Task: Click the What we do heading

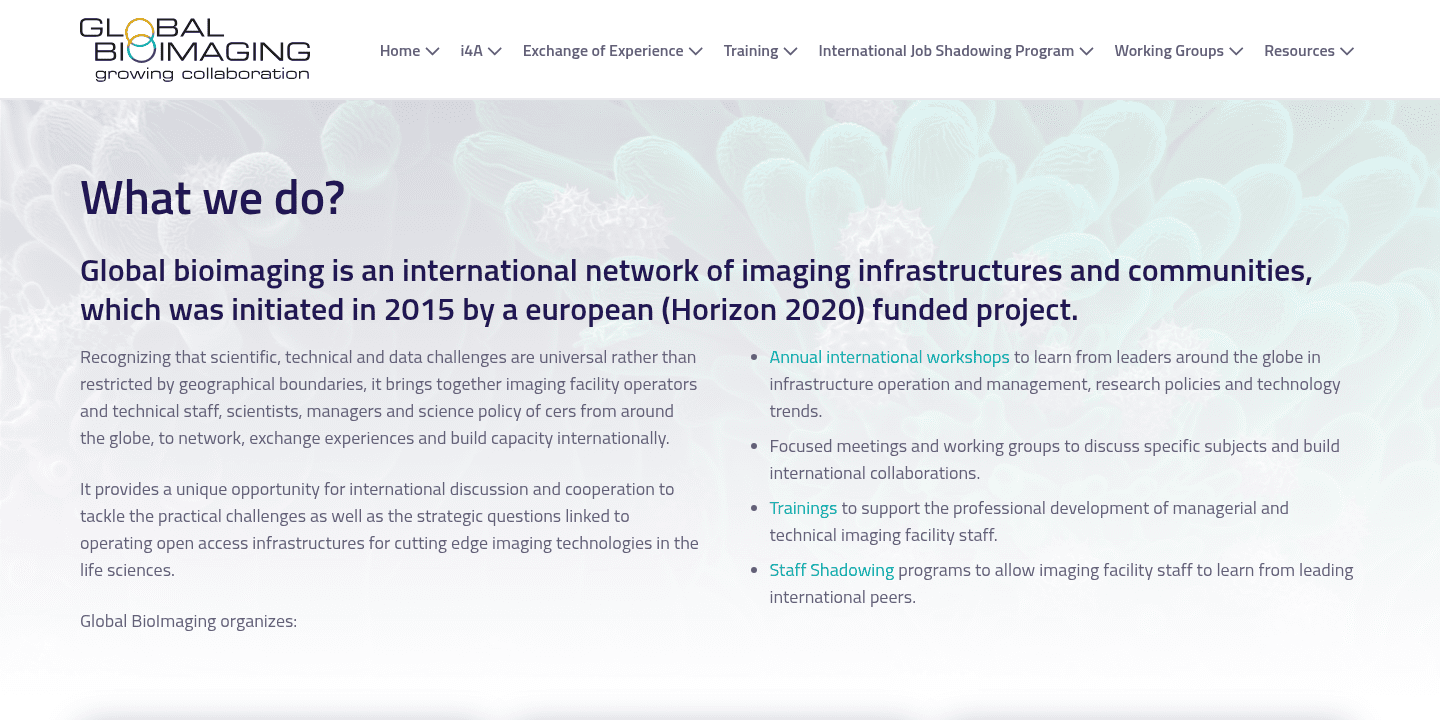Action: click(212, 197)
